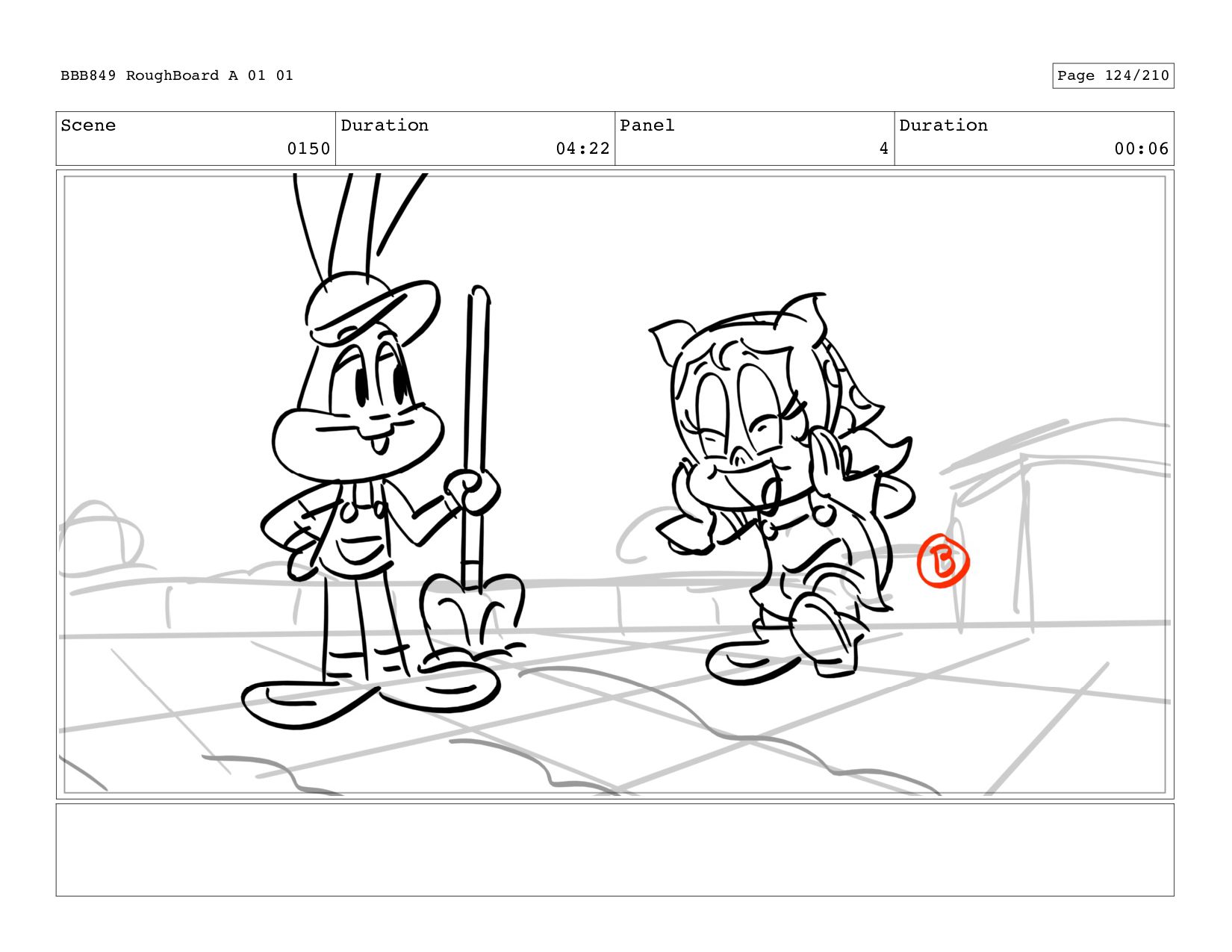This screenshot has height=952, width=1232.
Task: Click the storyboard drawing of the rabbit and pig
Action: point(615,485)
